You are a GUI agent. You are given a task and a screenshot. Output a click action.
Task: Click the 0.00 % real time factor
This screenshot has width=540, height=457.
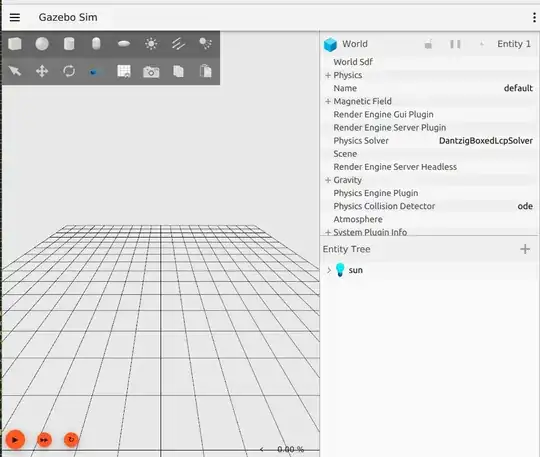tap(290, 449)
